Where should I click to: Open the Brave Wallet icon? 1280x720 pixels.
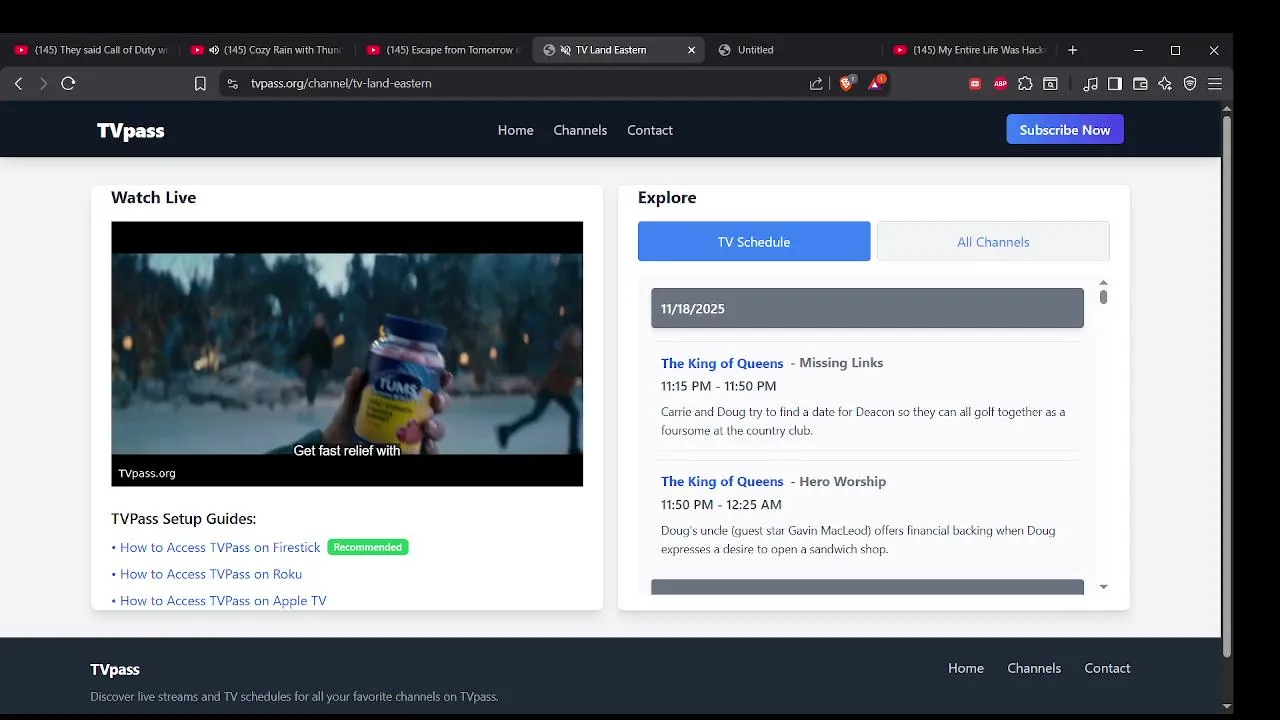(1140, 84)
